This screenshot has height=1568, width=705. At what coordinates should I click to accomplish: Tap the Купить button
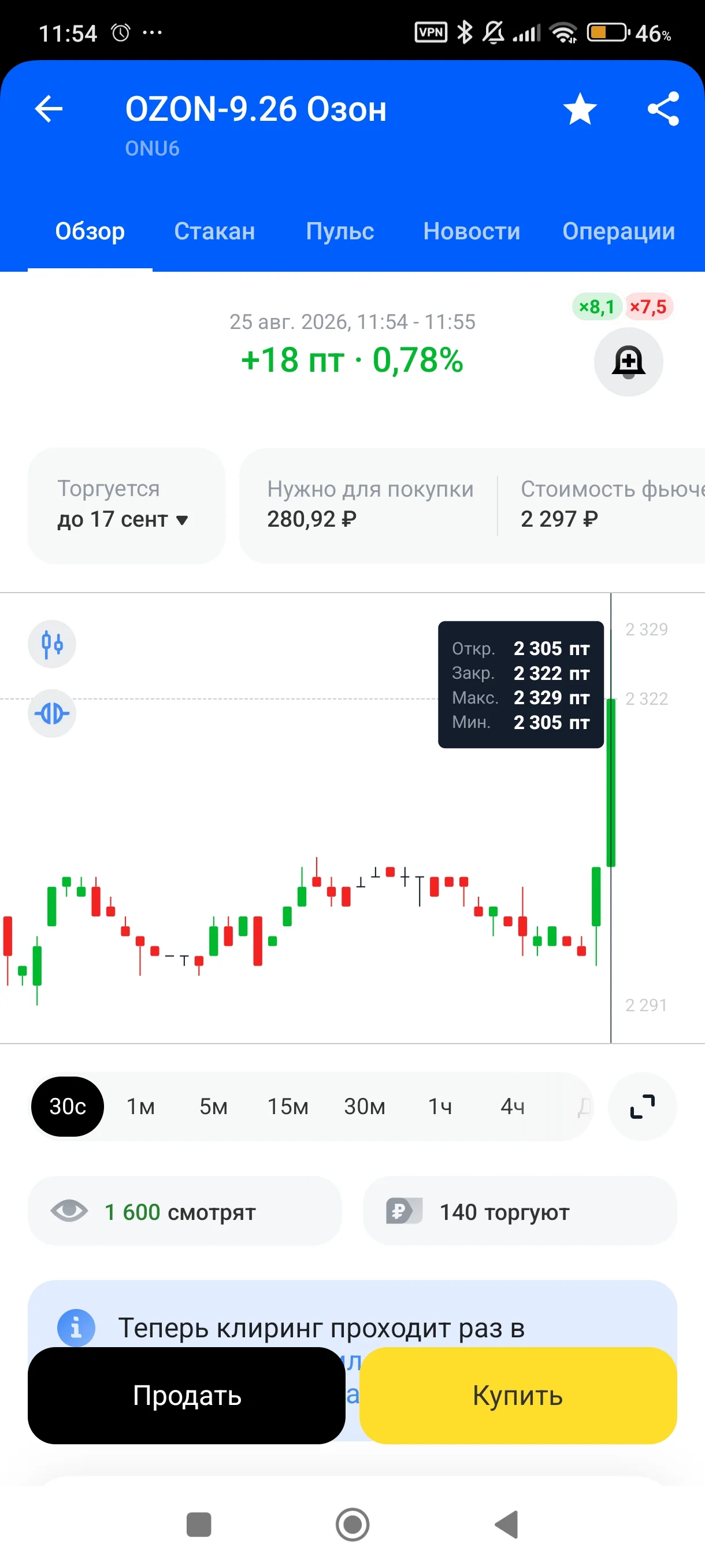point(518,1395)
